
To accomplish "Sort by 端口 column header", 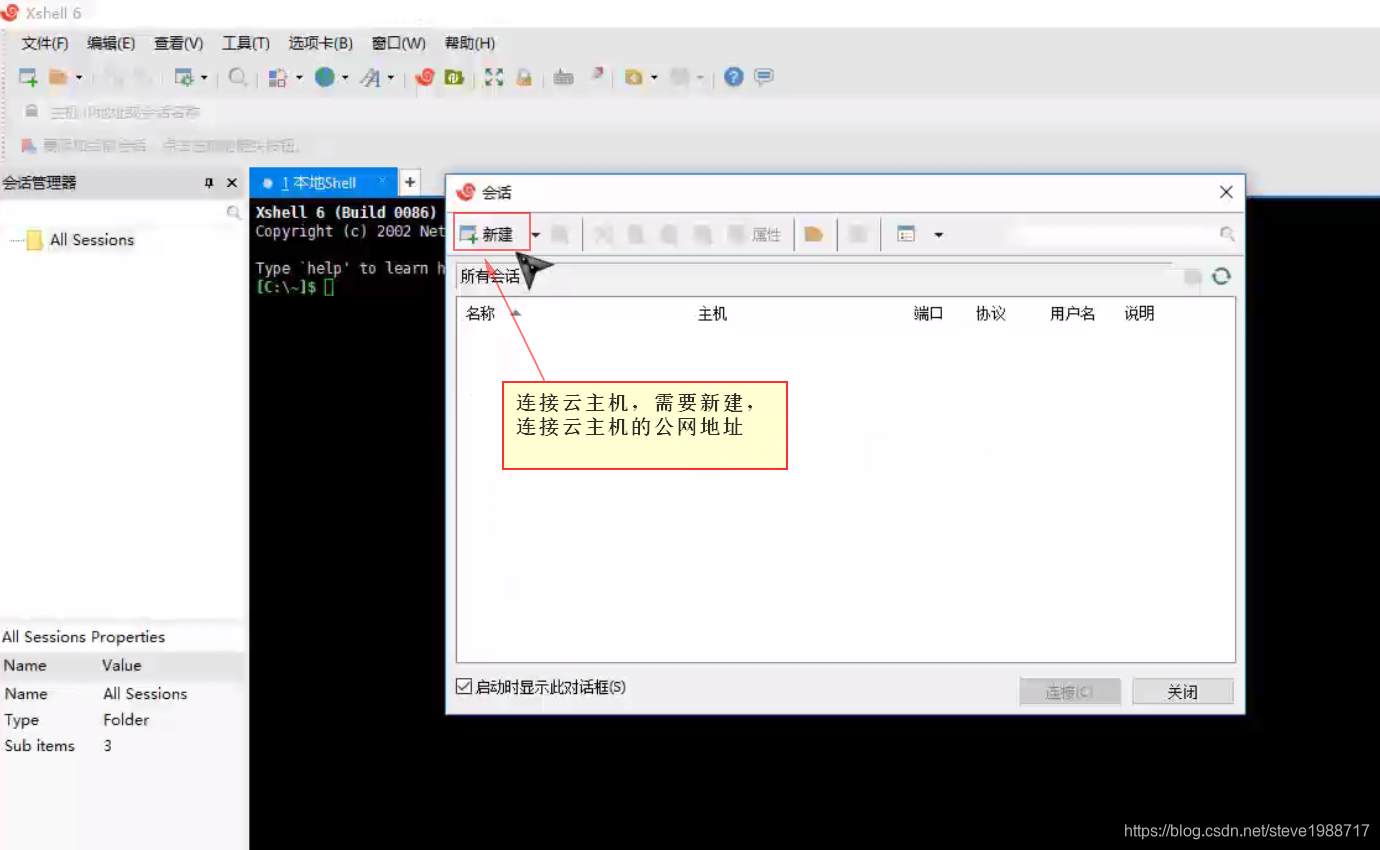I will [929, 314].
